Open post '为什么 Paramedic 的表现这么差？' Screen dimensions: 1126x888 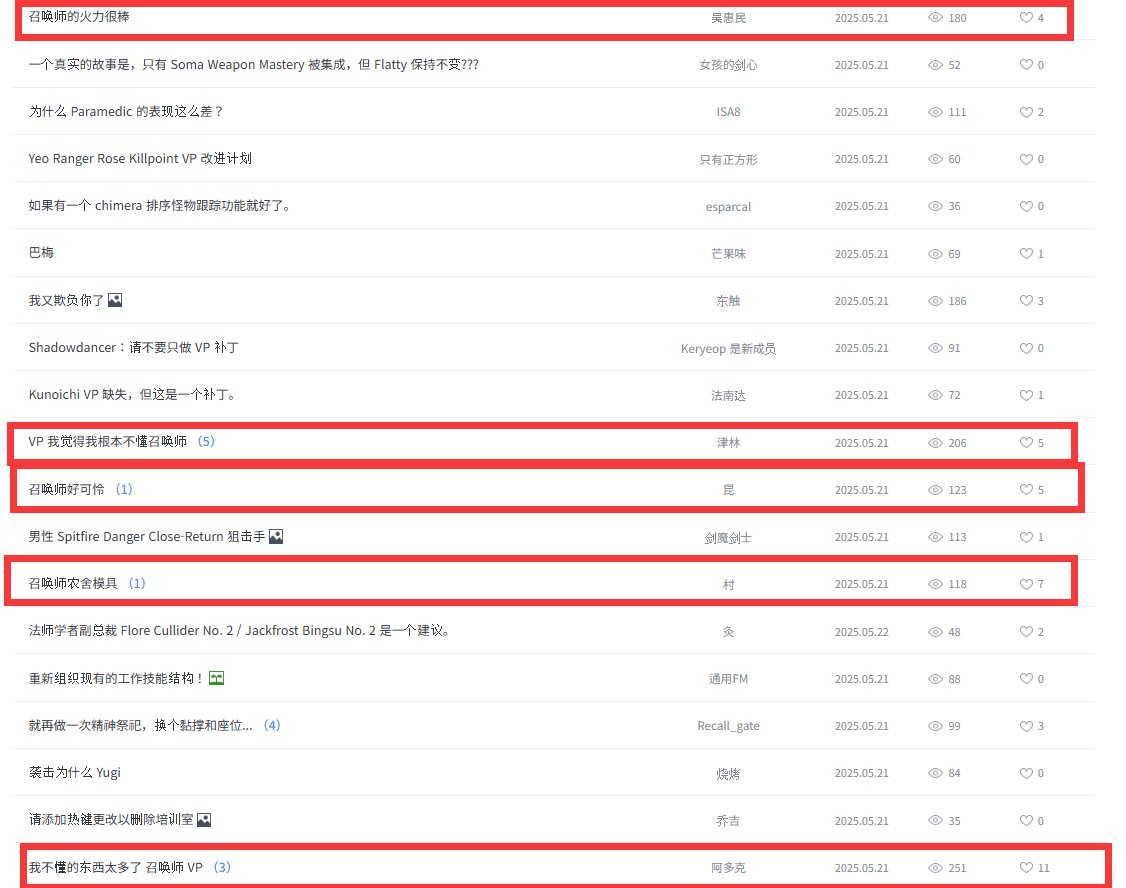(x=126, y=111)
